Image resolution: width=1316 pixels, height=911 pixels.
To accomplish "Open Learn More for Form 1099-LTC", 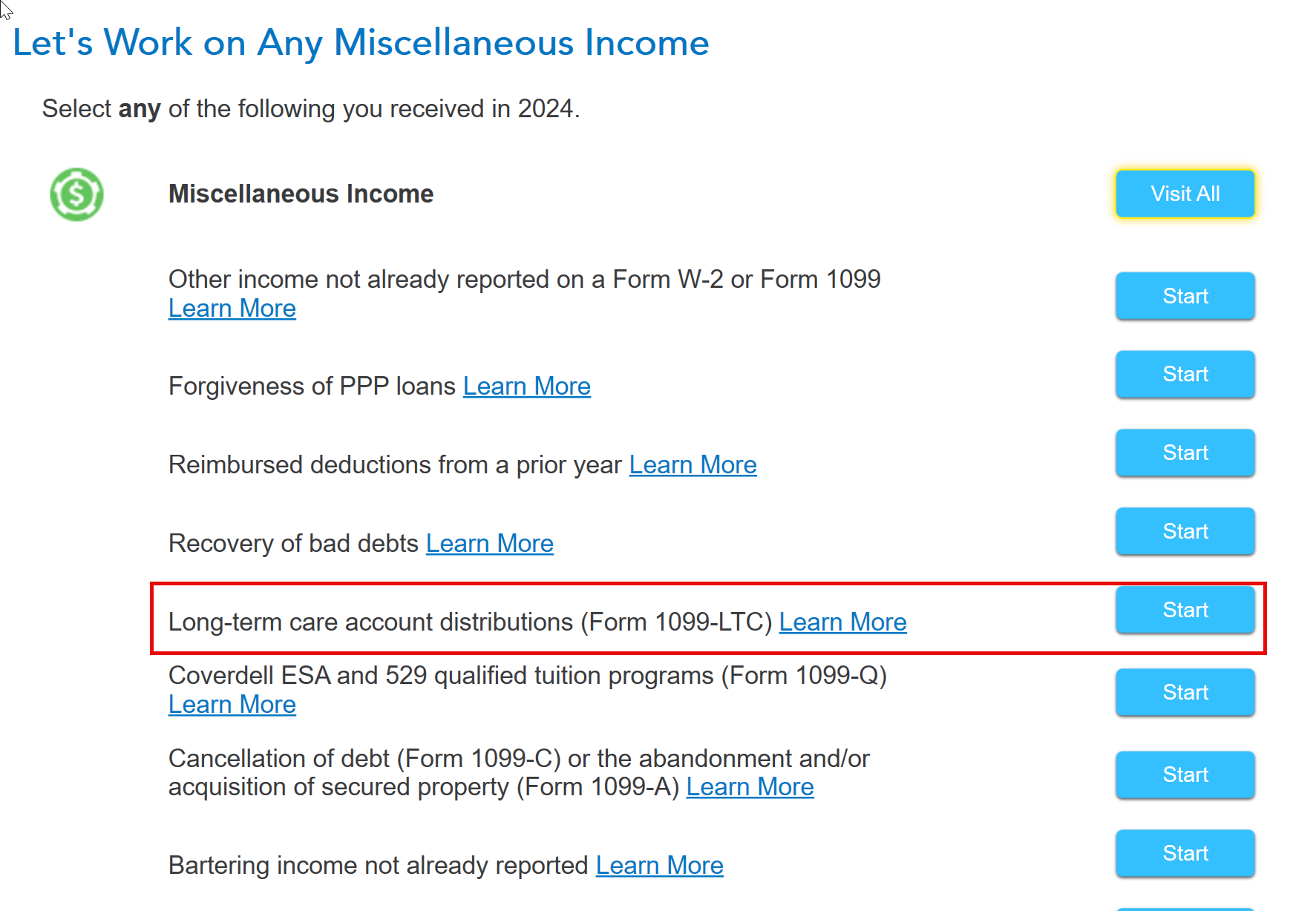I will coord(843,622).
